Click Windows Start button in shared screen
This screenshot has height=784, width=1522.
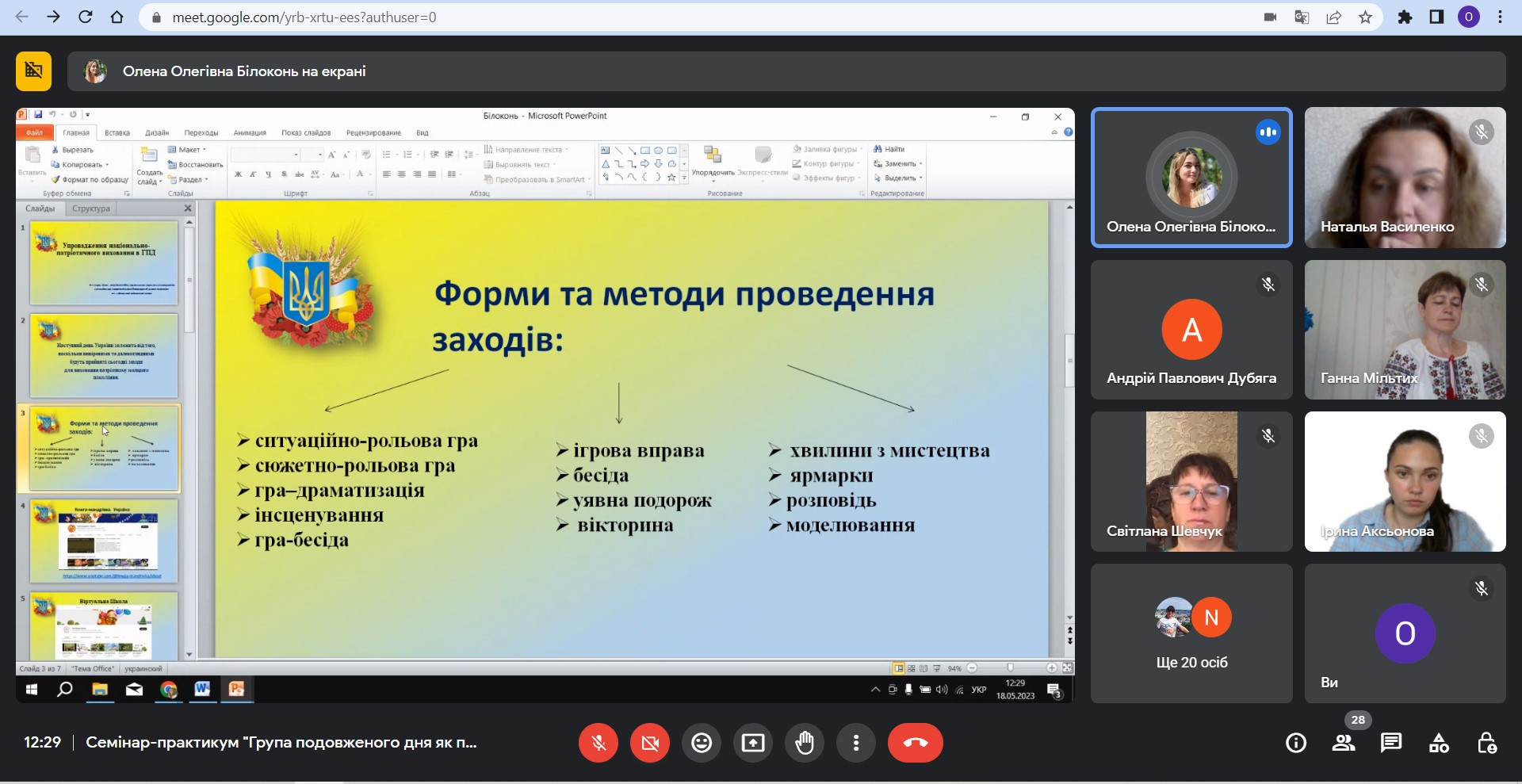[x=32, y=690]
